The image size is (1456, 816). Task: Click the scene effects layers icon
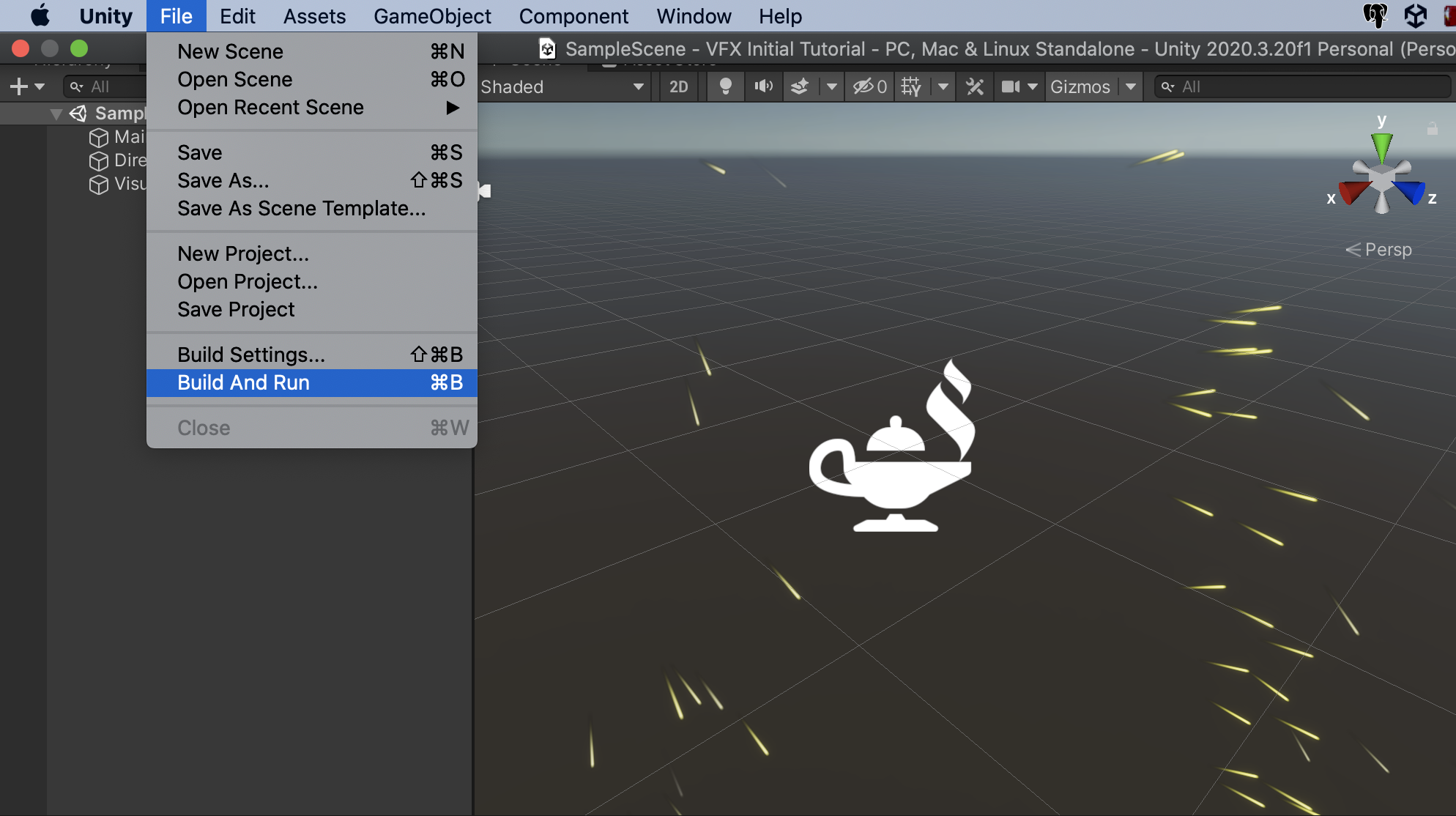pos(800,86)
